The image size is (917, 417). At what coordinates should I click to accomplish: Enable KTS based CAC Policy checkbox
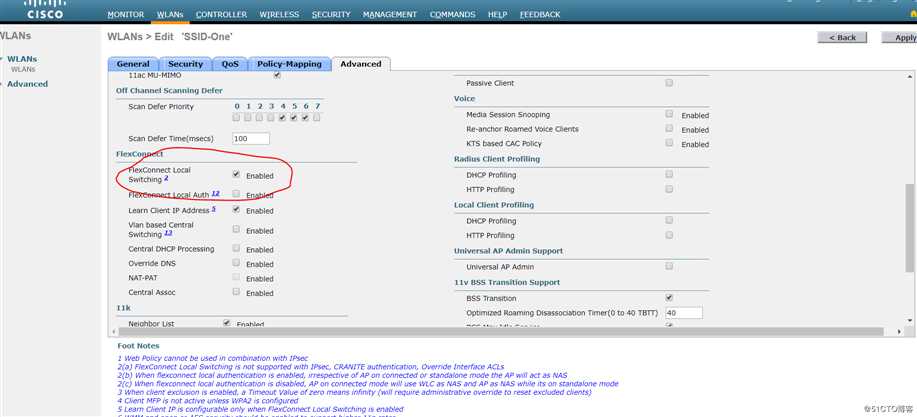(x=669, y=143)
